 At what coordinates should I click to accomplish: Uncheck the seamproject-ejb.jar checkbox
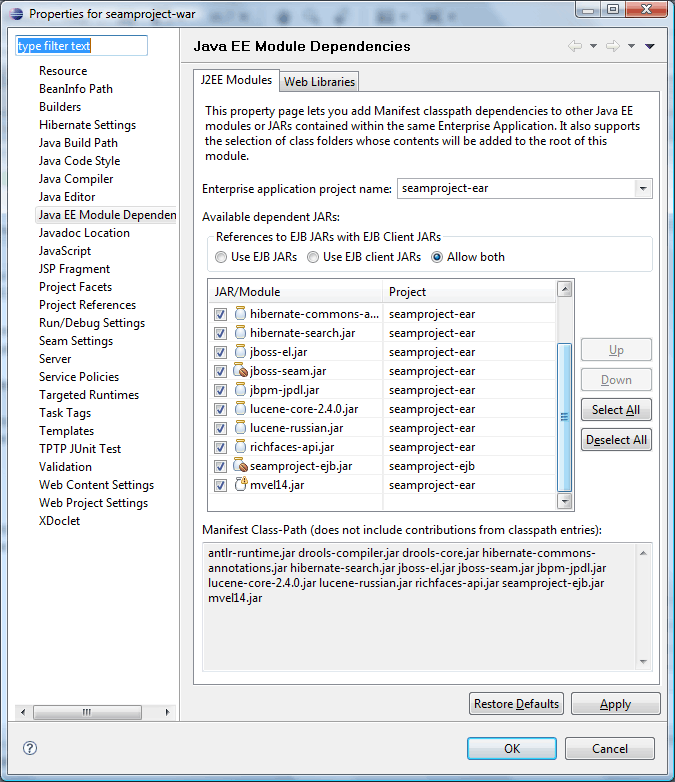[220, 466]
